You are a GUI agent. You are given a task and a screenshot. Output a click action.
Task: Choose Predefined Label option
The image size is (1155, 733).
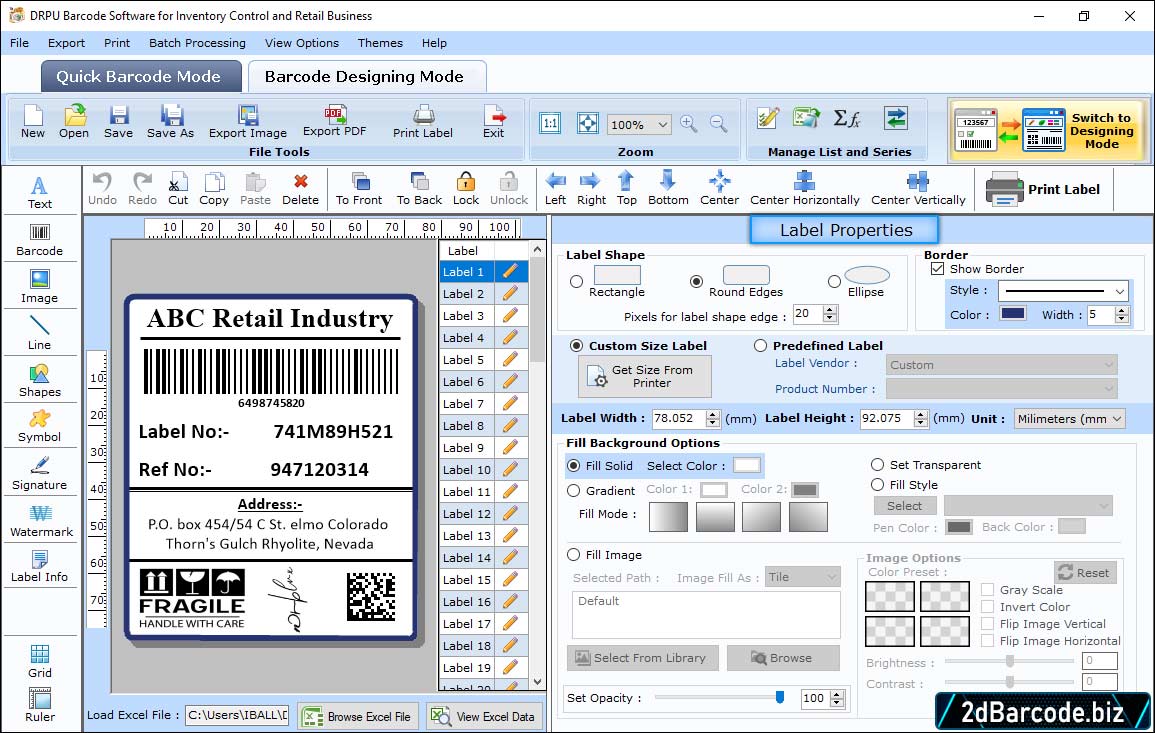(x=760, y=346)
